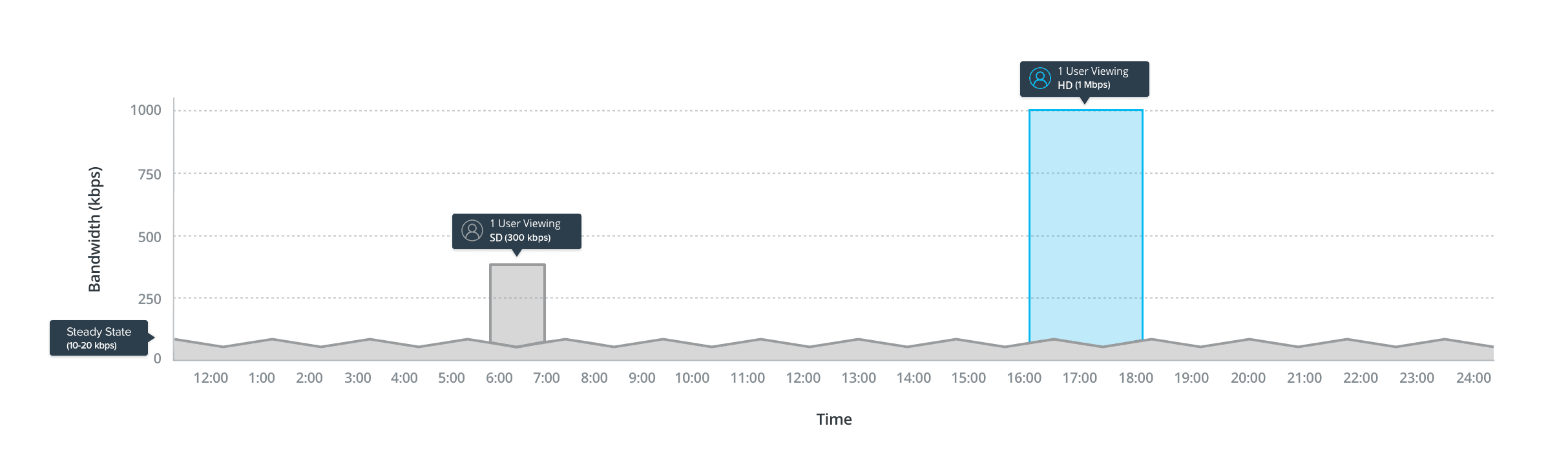This screenshot has width=1568, height=466.
Task: Click the 1000 bandwidth axis value
Action: (x=146, y=110)
